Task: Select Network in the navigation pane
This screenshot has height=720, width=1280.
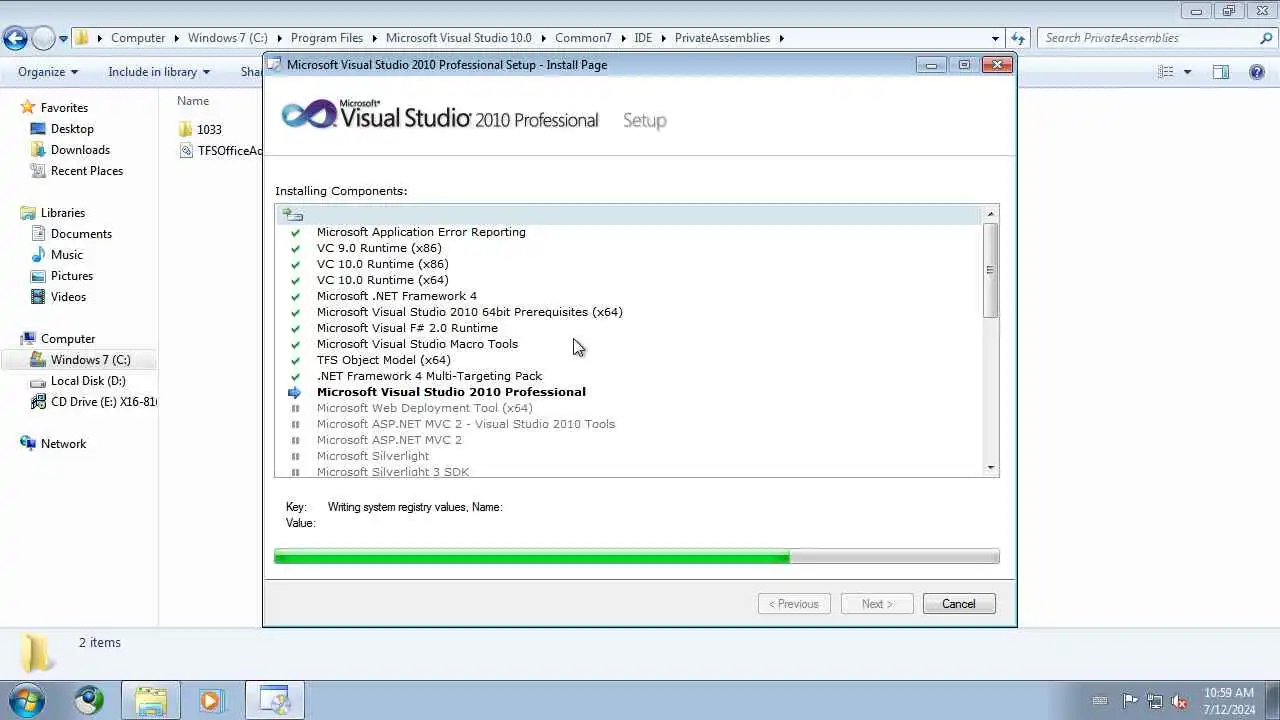Action: (x=63, y=444)
